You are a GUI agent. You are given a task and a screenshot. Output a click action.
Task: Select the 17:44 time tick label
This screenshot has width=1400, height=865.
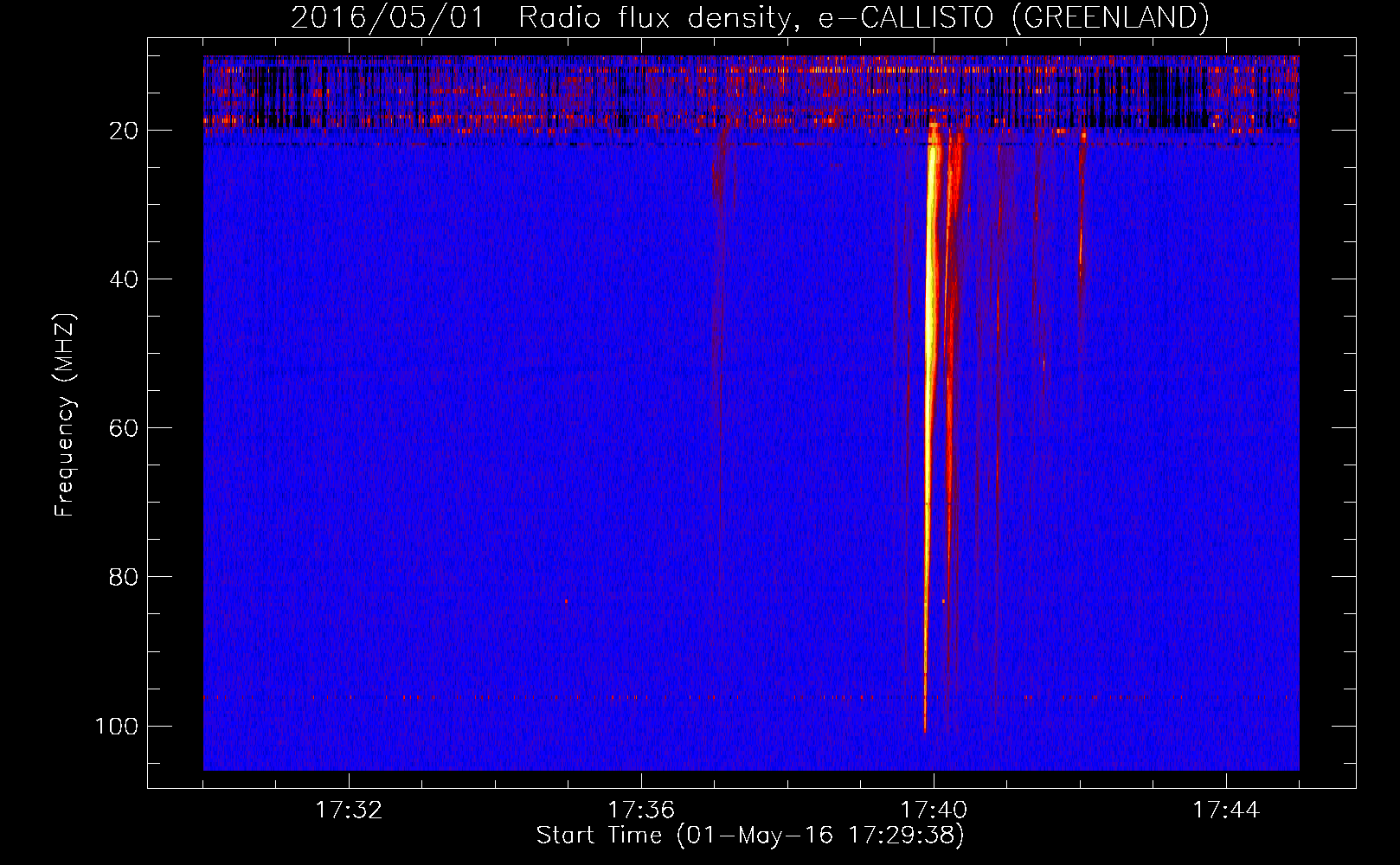tap(1226, 811)
